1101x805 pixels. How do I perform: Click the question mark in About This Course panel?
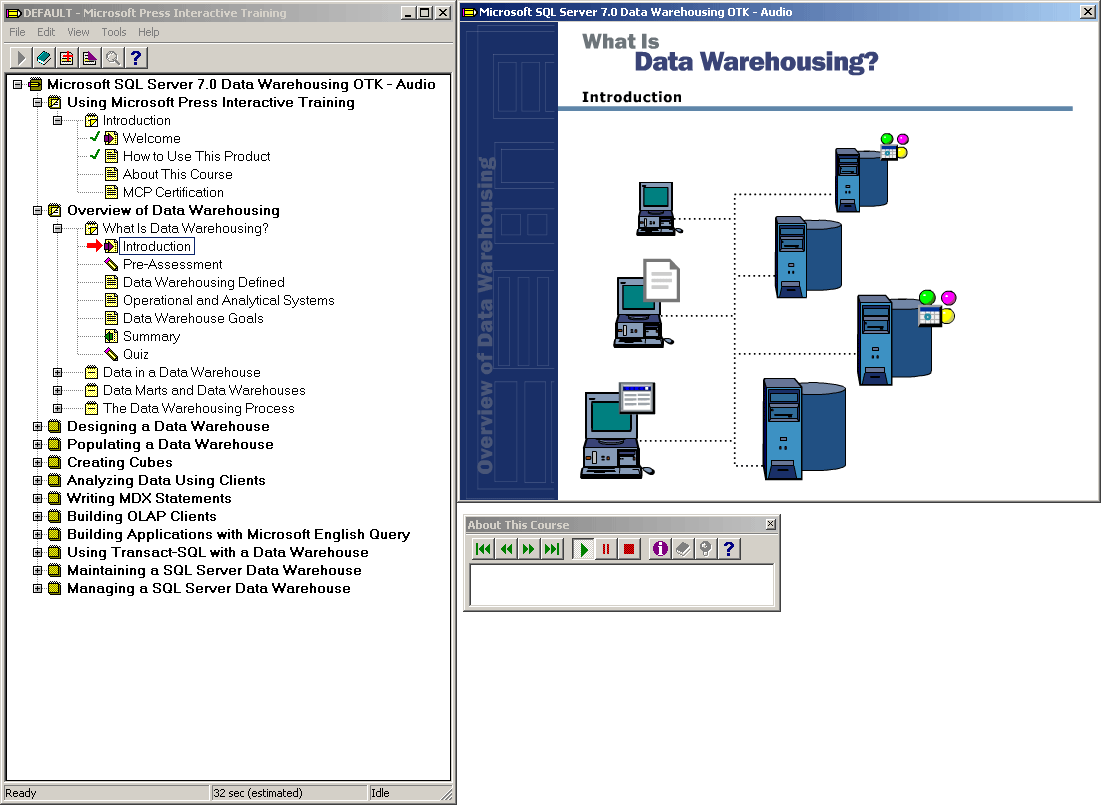pos(730,549)
